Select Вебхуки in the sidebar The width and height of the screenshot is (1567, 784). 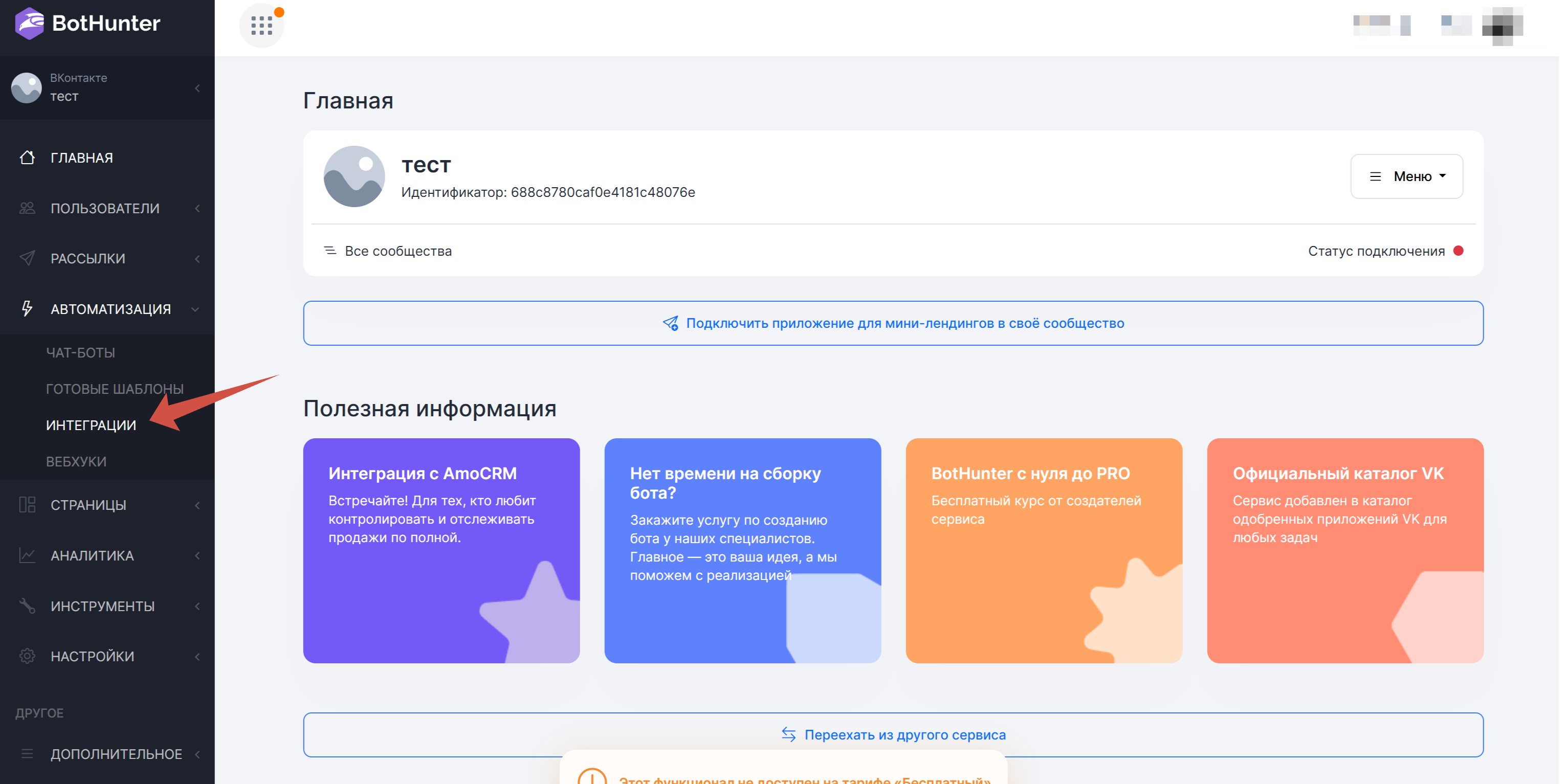76,461
